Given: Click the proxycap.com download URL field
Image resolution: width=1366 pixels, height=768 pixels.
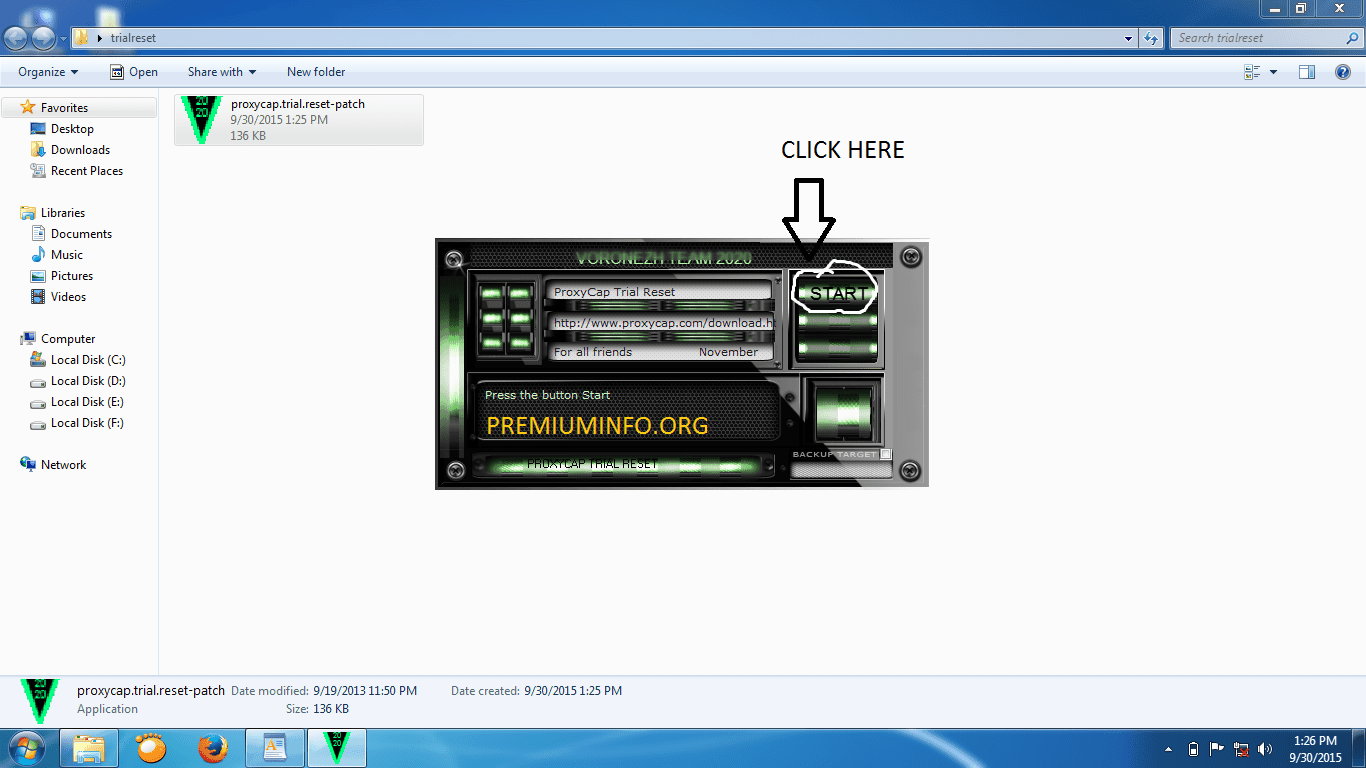Looking at the screenshot, I should (x=661, y=323).
